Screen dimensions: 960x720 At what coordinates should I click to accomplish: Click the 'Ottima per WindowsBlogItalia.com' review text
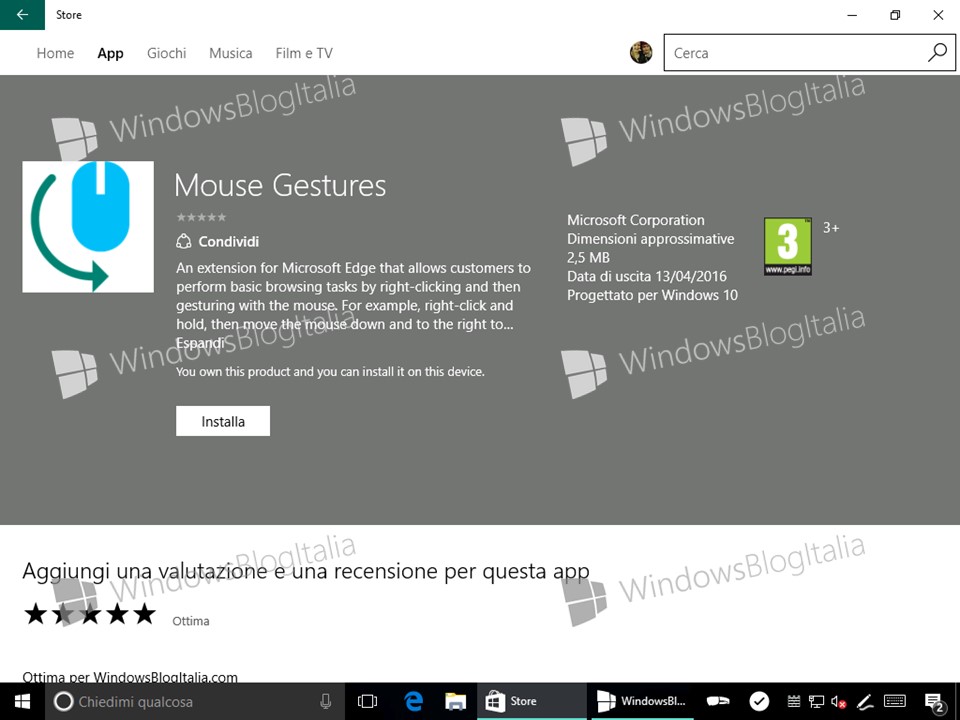point(130,677)
